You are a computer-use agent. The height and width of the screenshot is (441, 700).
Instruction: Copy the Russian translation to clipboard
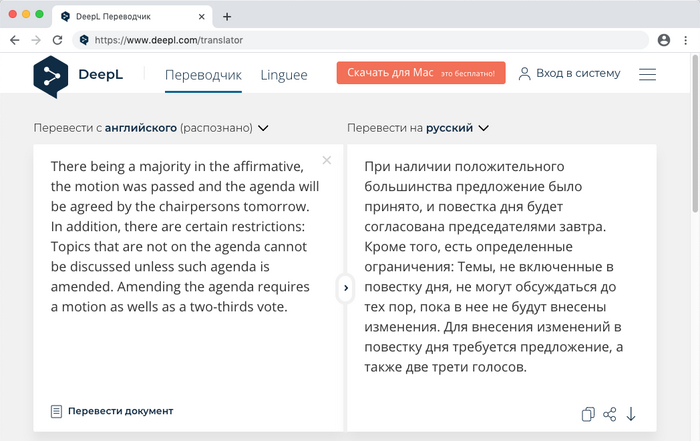(x=587, y=414)
